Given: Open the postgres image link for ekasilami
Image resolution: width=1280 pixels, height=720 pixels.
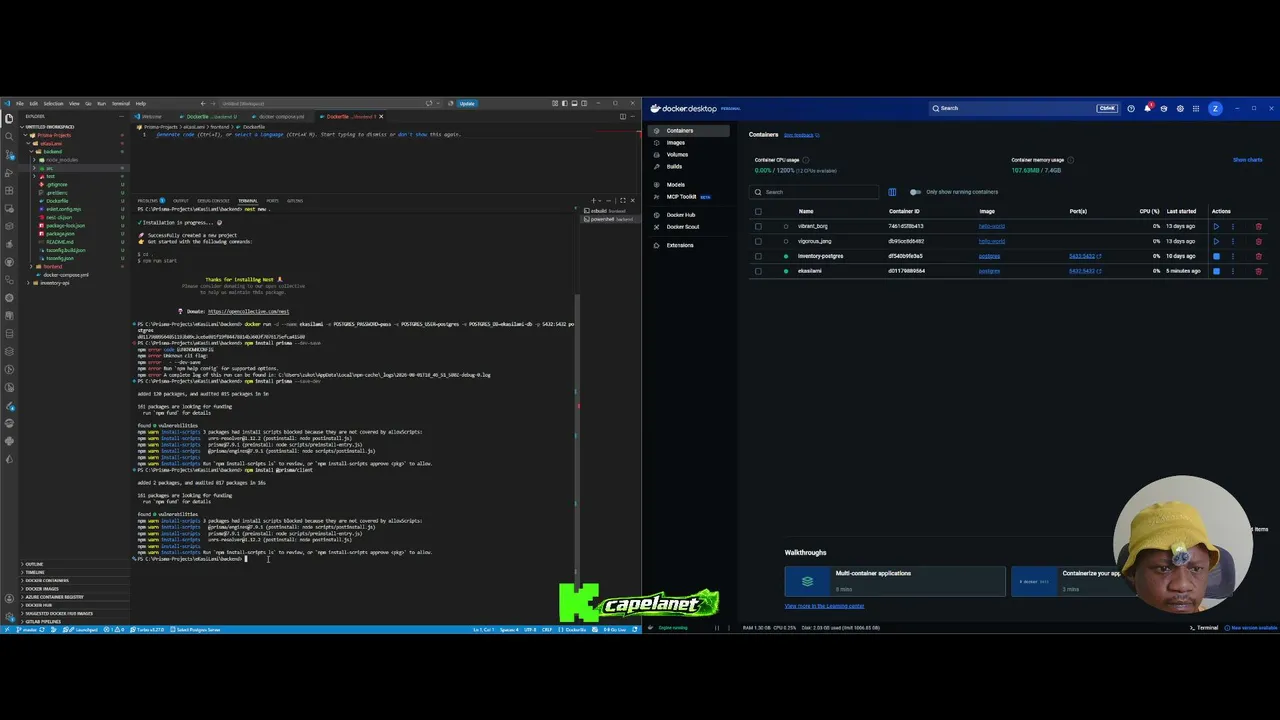Looking at the screenshot, I should coord(989,271).
